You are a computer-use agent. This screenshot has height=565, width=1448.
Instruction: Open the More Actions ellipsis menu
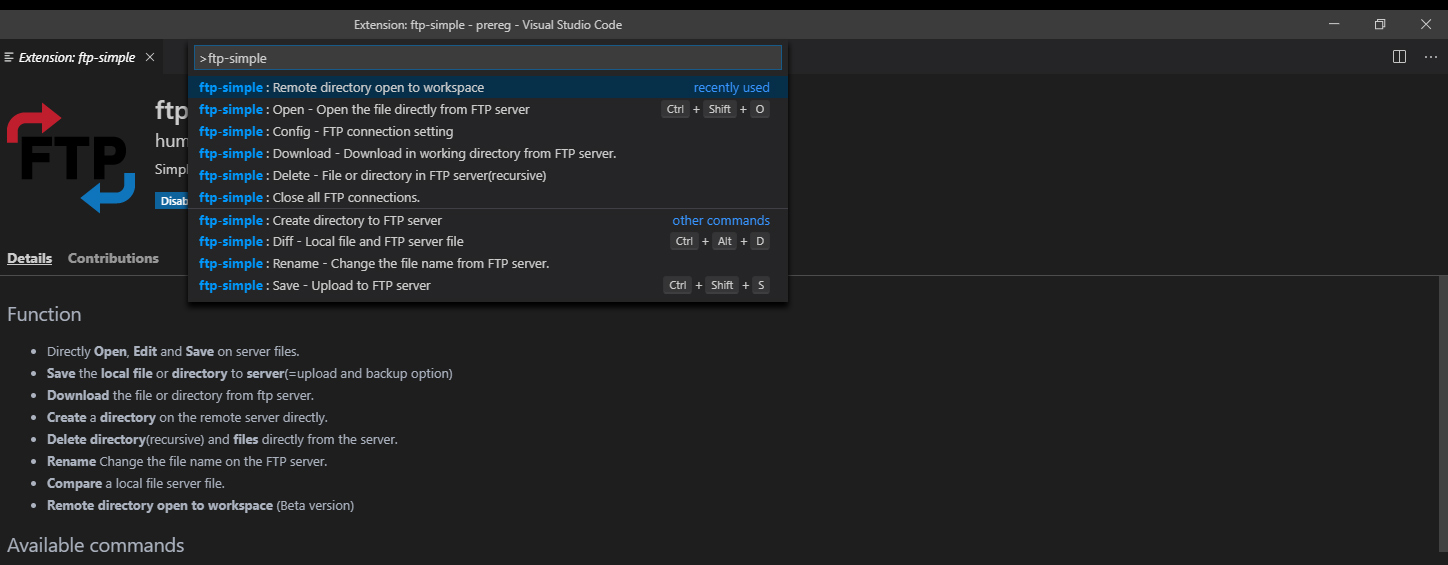(x=1431, y=57)
